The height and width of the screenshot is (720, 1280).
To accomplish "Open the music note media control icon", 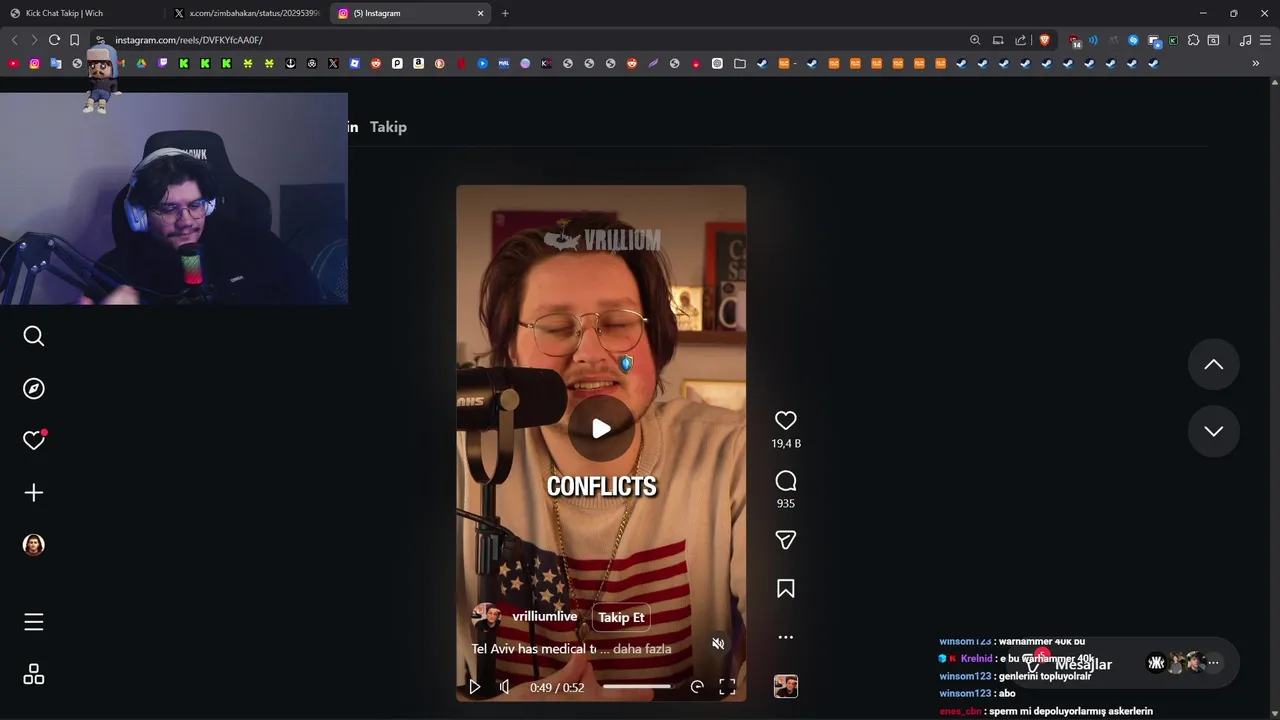I will click(x=1245, y=40).
